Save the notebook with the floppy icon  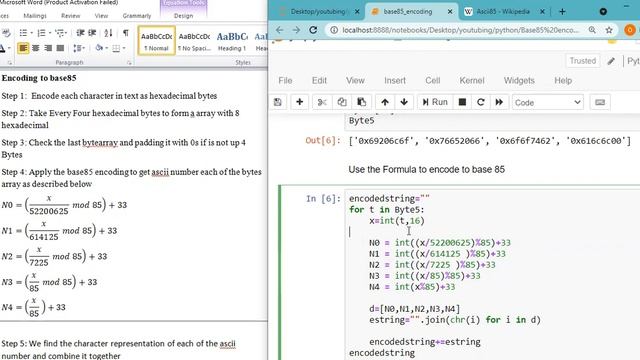click(278, 102)
